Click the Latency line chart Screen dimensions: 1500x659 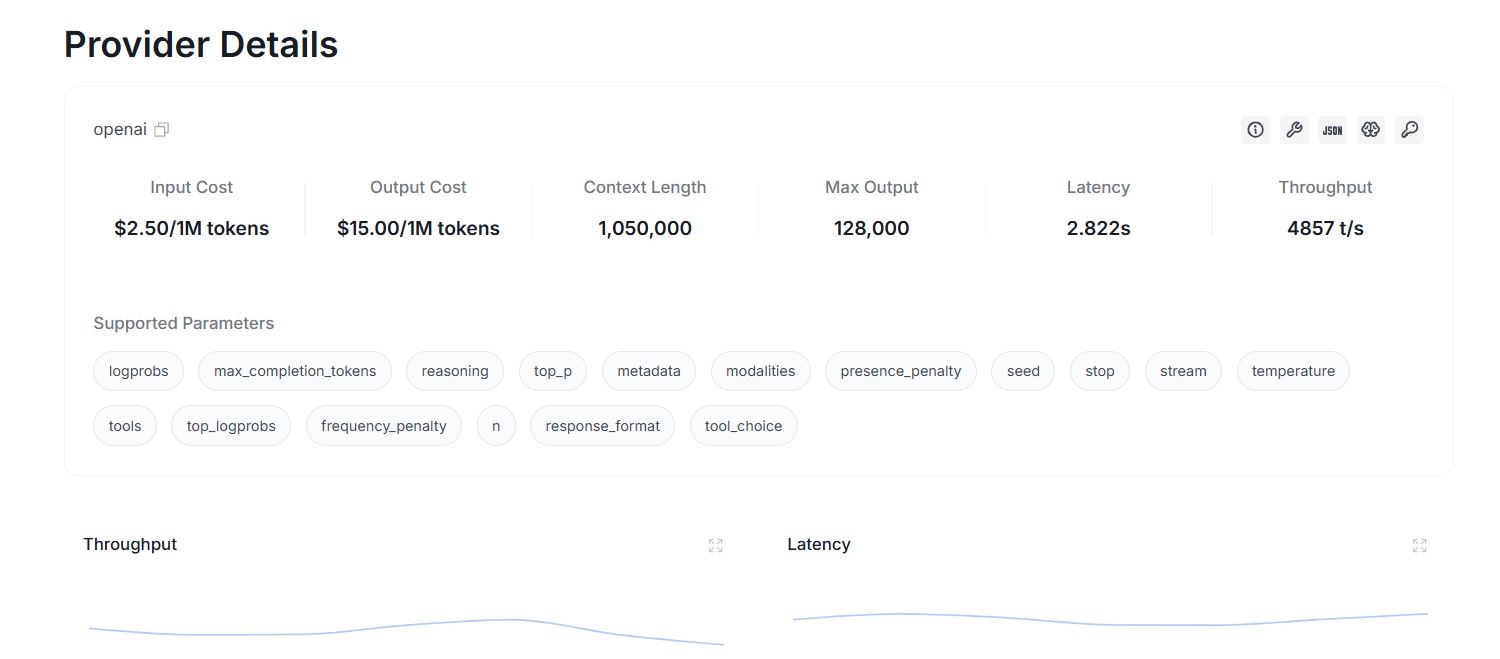click(1110, 619)
